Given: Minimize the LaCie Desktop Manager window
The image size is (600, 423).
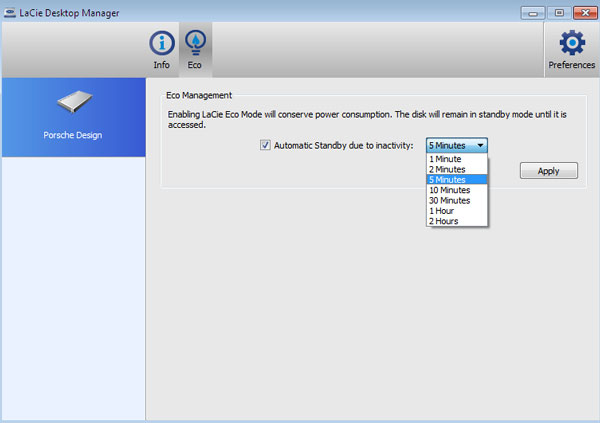Looking at the screenshot, I should point(532,11).
